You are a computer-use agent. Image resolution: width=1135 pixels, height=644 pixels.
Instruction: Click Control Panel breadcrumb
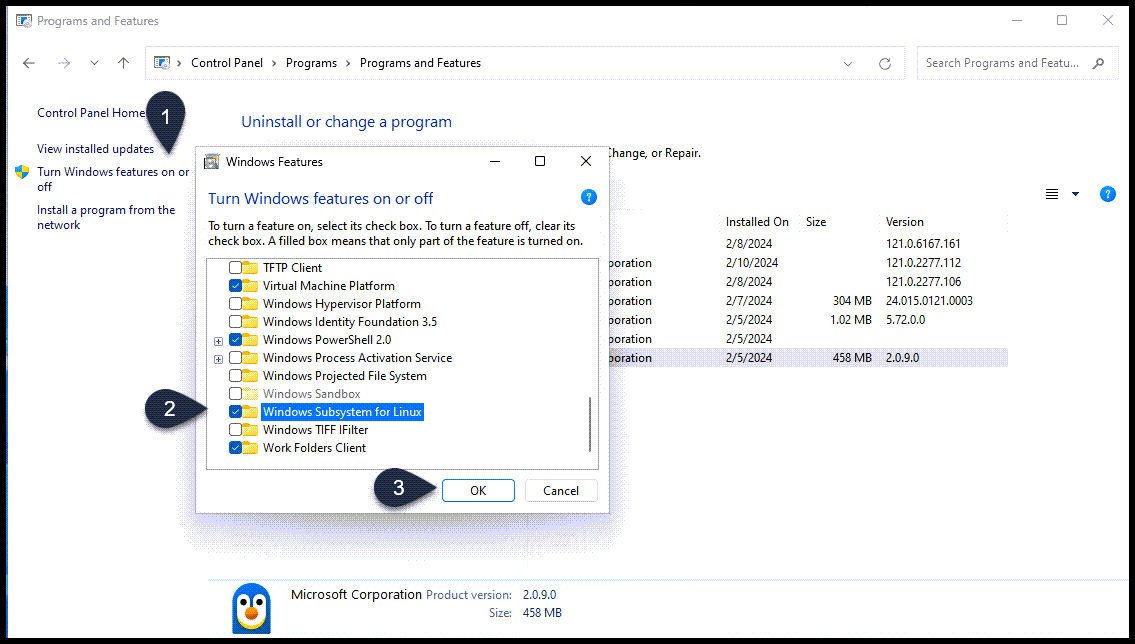pos(227,63)
